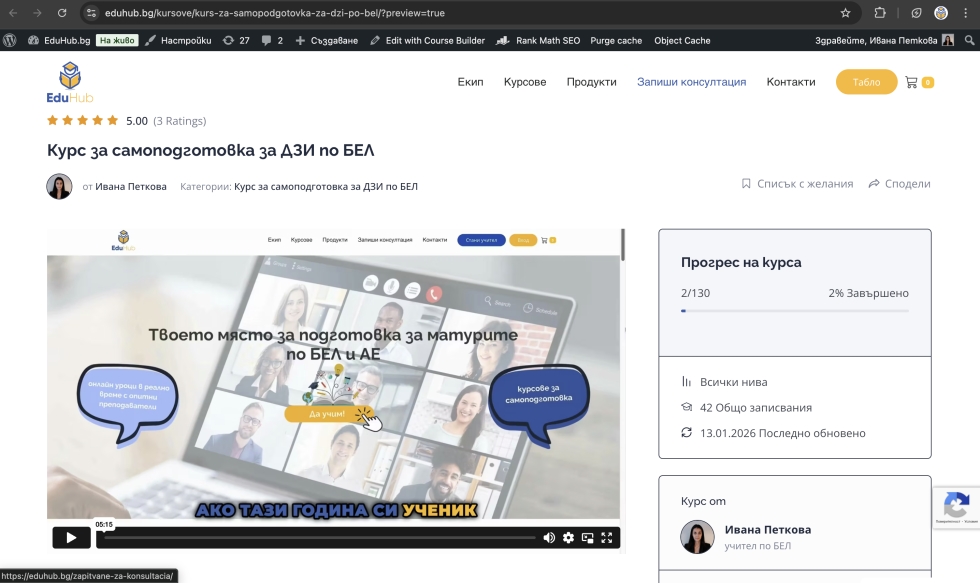Screen dimensions: 980x583
Task: Go to Курсове in navigation
Action: coord(525,82)
